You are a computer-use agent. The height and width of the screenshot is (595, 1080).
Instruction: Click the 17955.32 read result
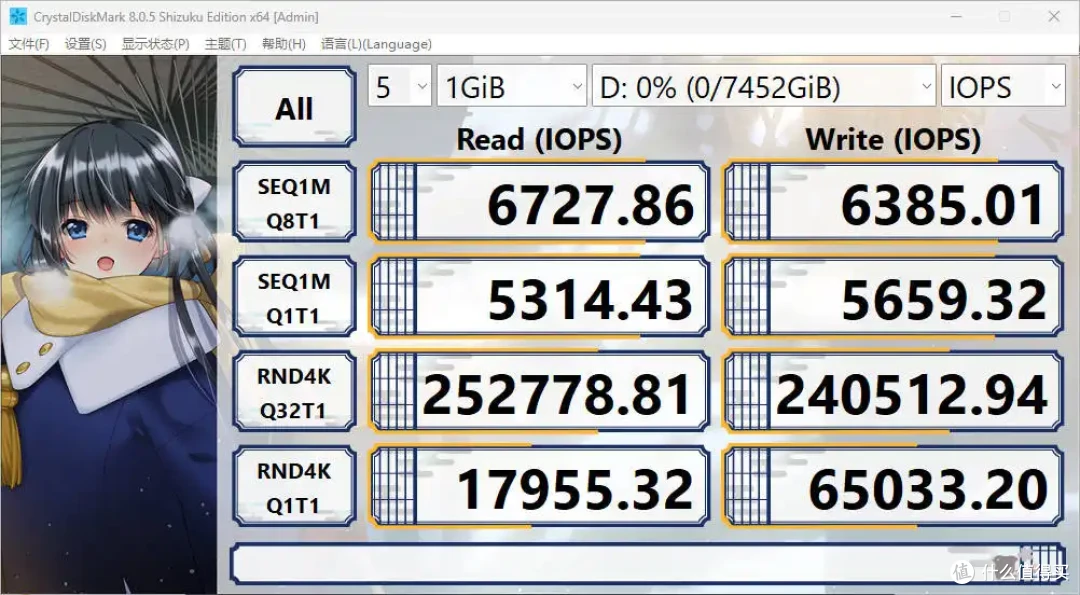tap(539, 487)
